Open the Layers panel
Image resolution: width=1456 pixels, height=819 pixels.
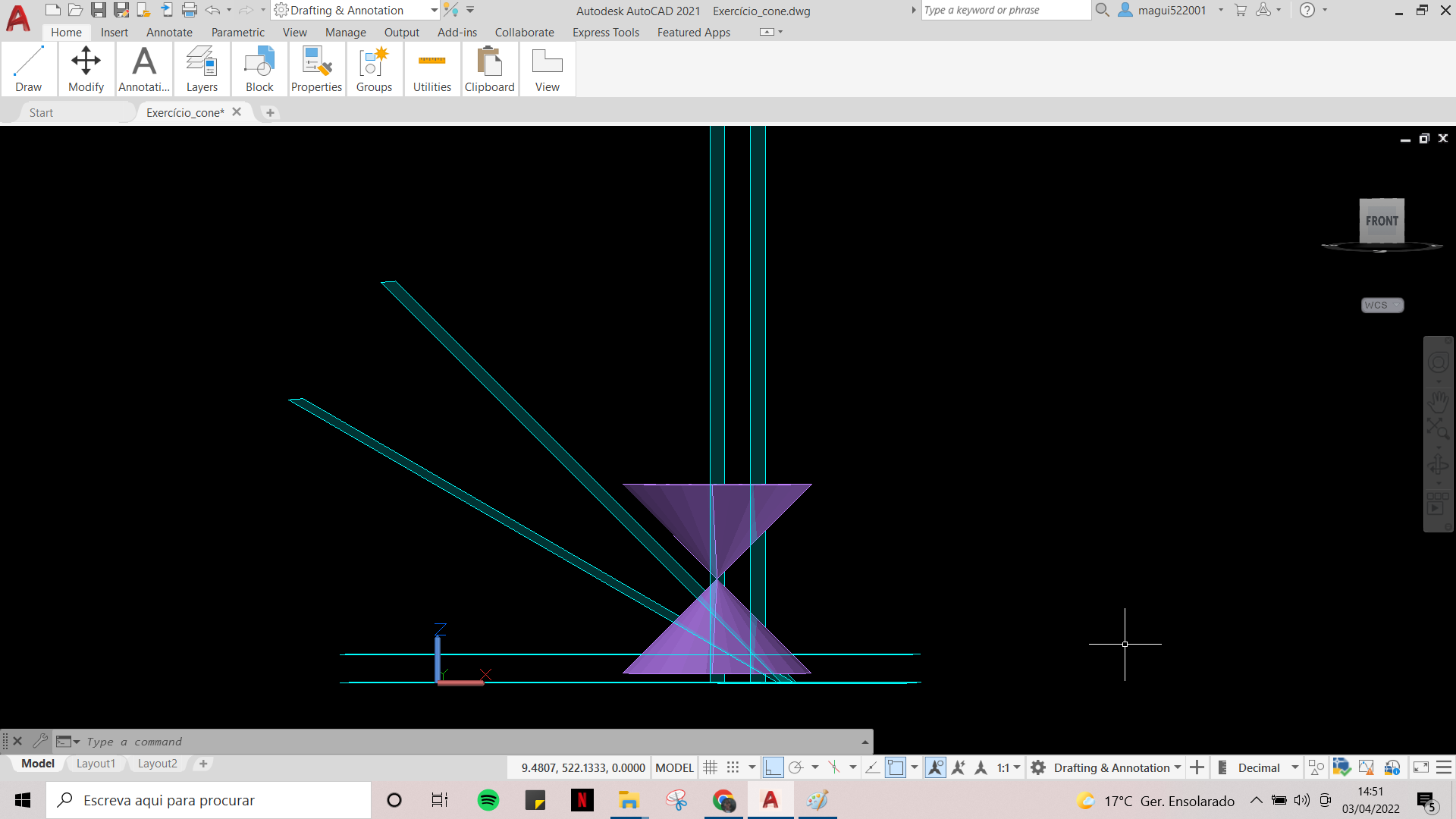pos(202,68)
